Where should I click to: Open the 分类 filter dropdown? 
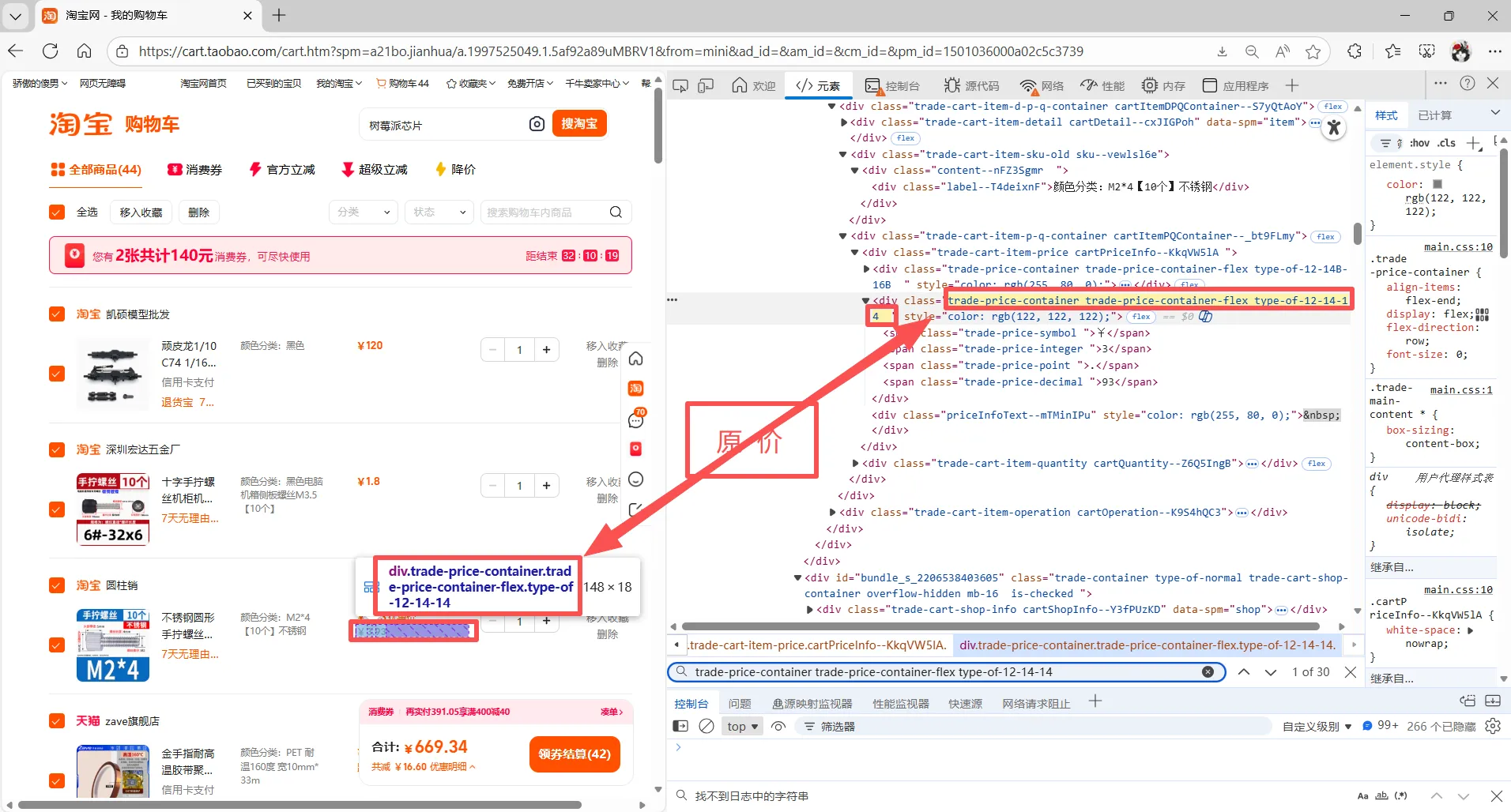tap(363, 212)
